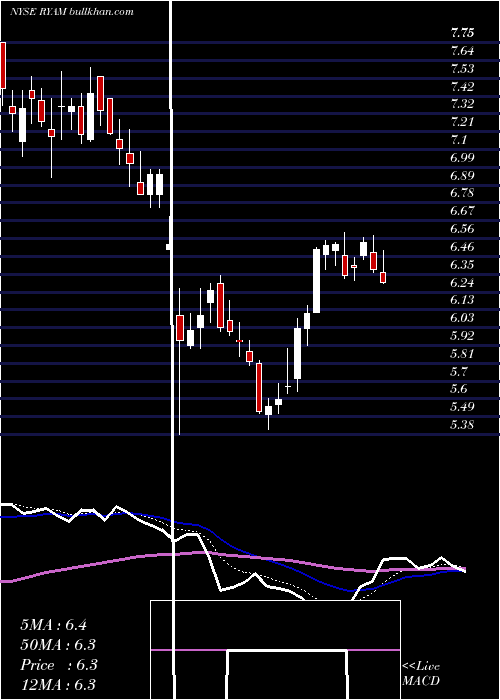This screenshot has height=700, width=500.
Task: Click the 6.56 price axis label
Action: click(462, 229)
